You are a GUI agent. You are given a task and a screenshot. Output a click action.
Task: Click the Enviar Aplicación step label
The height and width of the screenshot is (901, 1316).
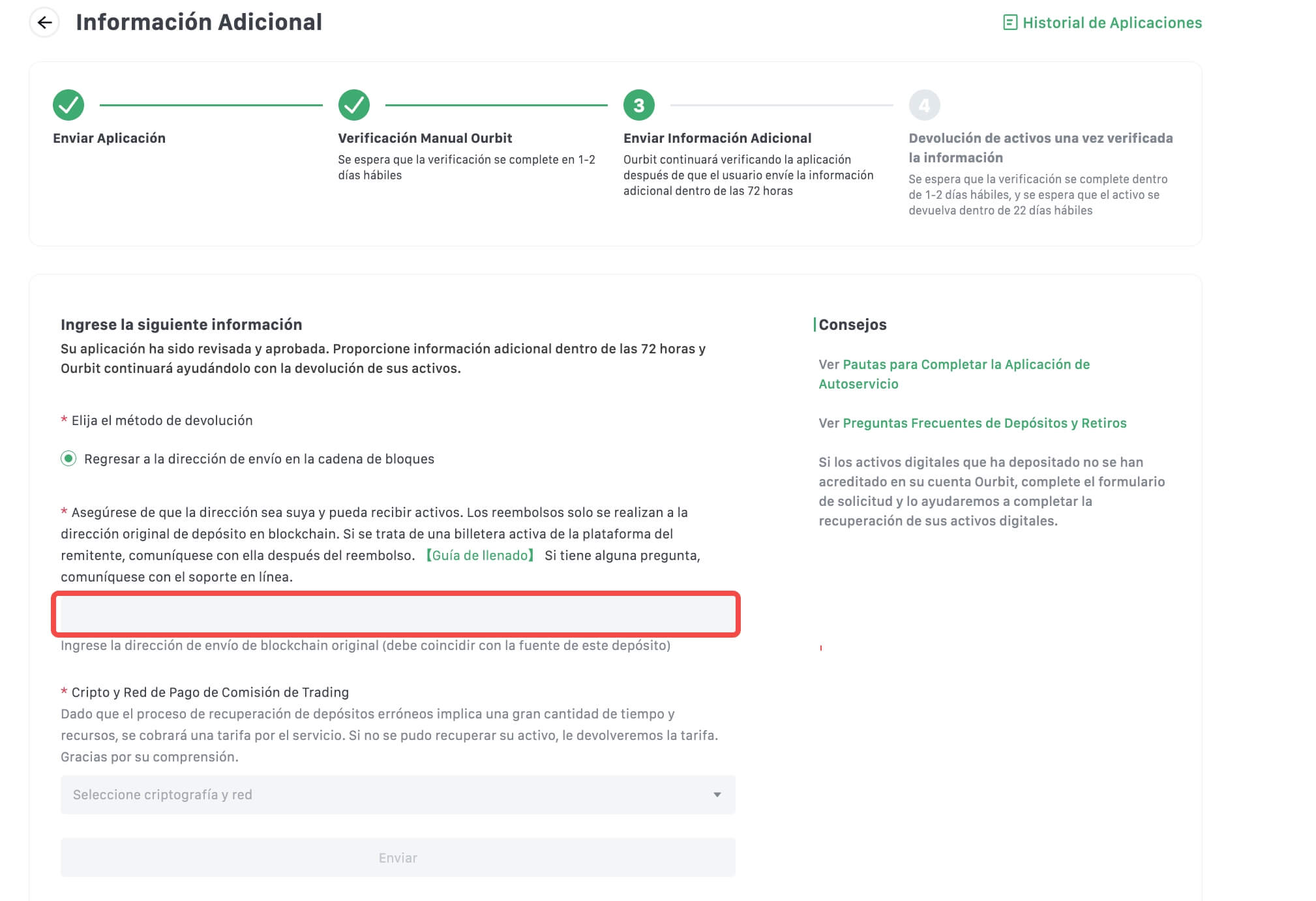pyautogui.click(x=109, y=138)
